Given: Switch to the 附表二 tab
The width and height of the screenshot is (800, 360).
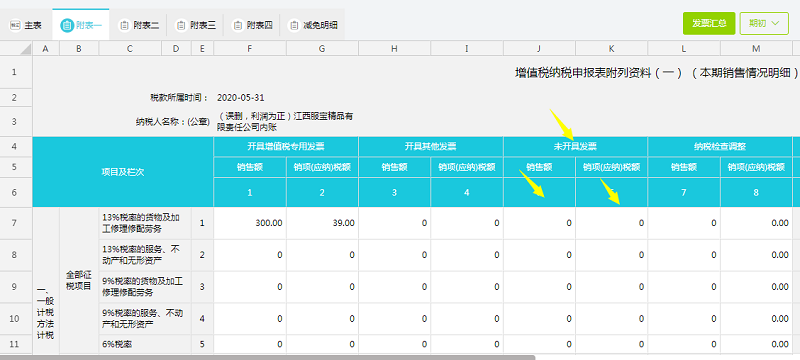Looking at the screenshot, I should [x=138, y=25].
